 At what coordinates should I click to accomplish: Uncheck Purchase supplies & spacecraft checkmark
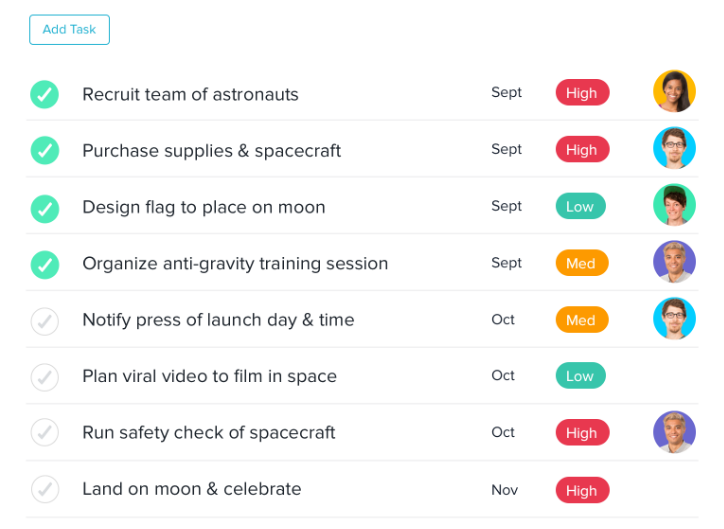click(44, 150)
